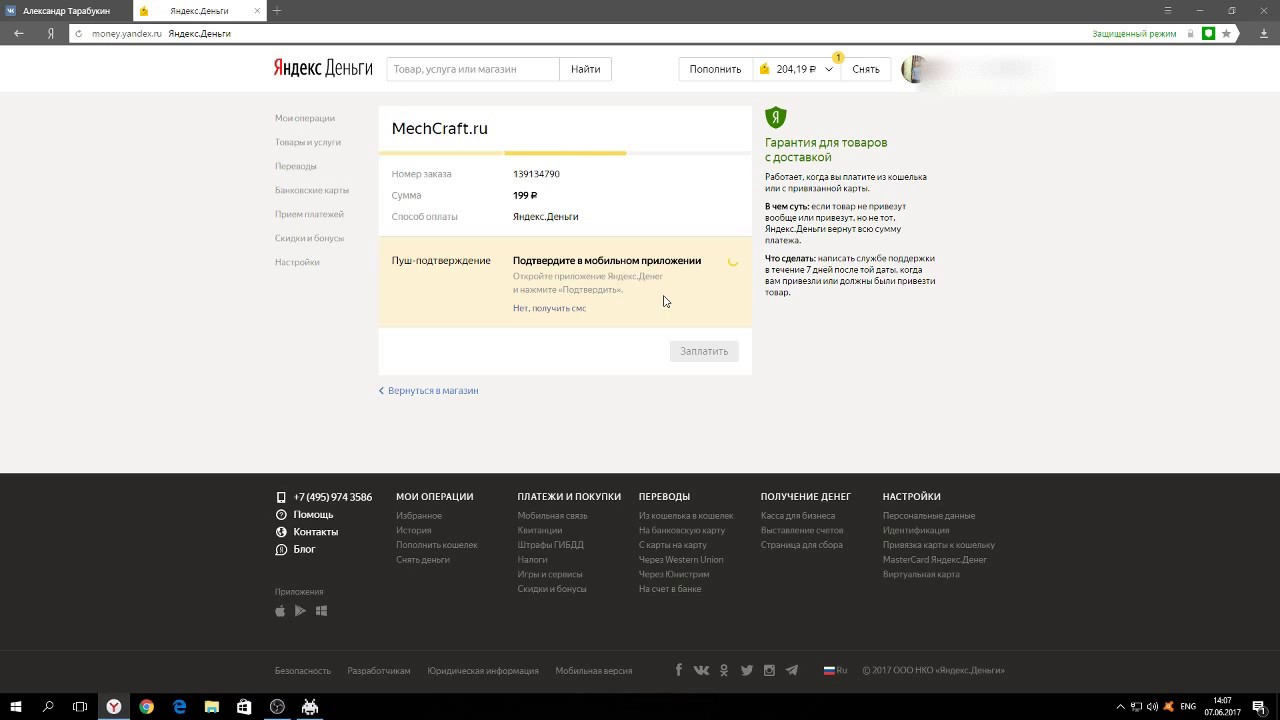
Task: Click the padlock icon in address bar
Action: 1190,33
